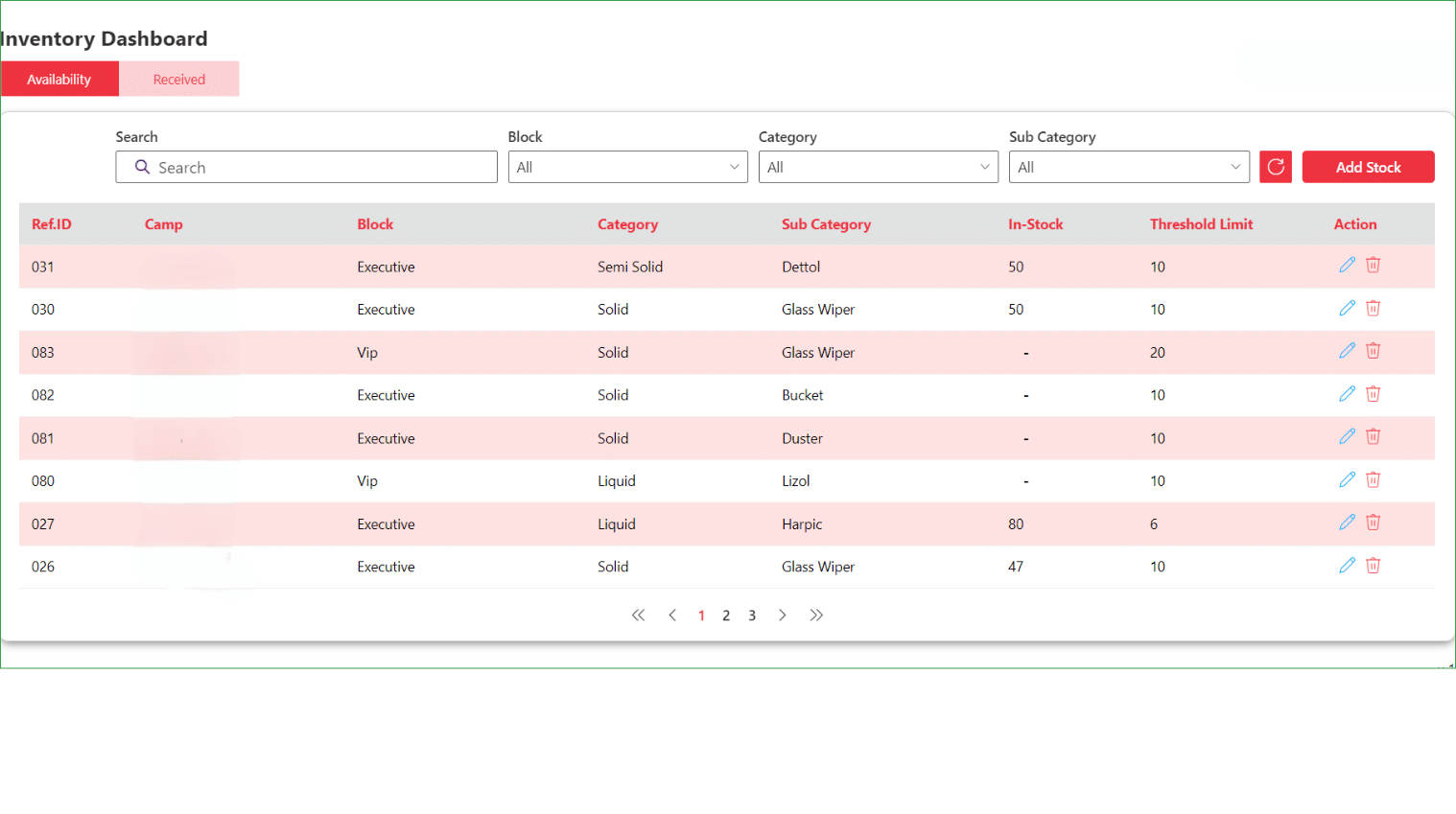Screen dimensions: 1456x814
Task: Delete the Vip Glass Wiper entry
Action: click(1373, 350)
